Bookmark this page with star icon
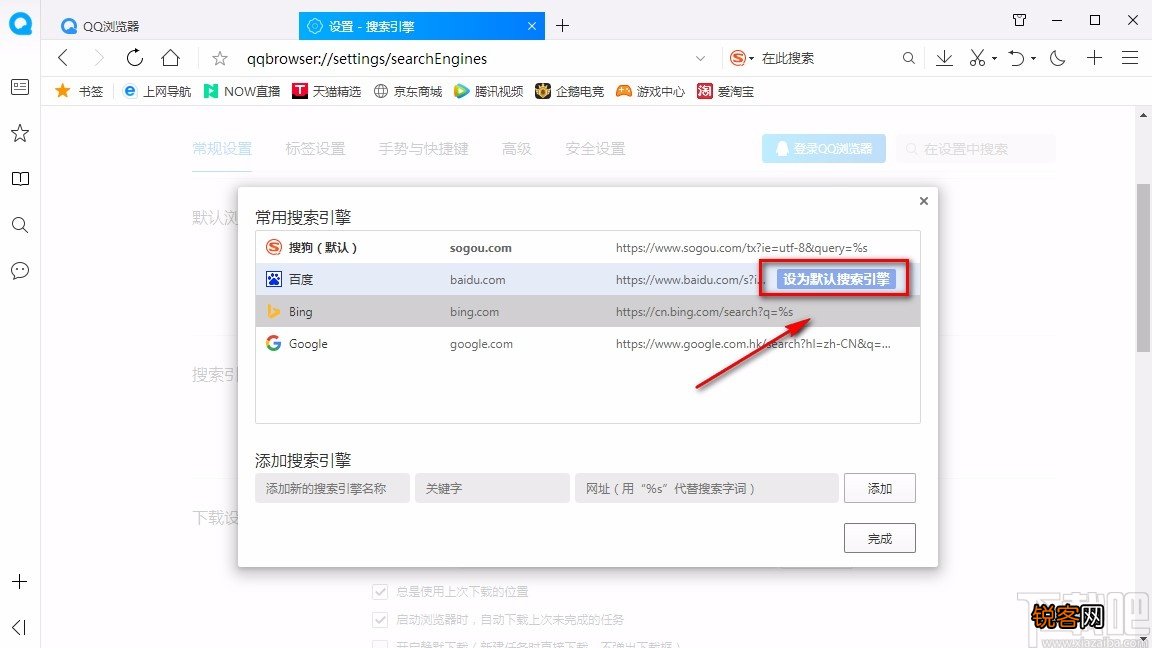Viewport: 1152px width, 648px height. click(220, 58)
